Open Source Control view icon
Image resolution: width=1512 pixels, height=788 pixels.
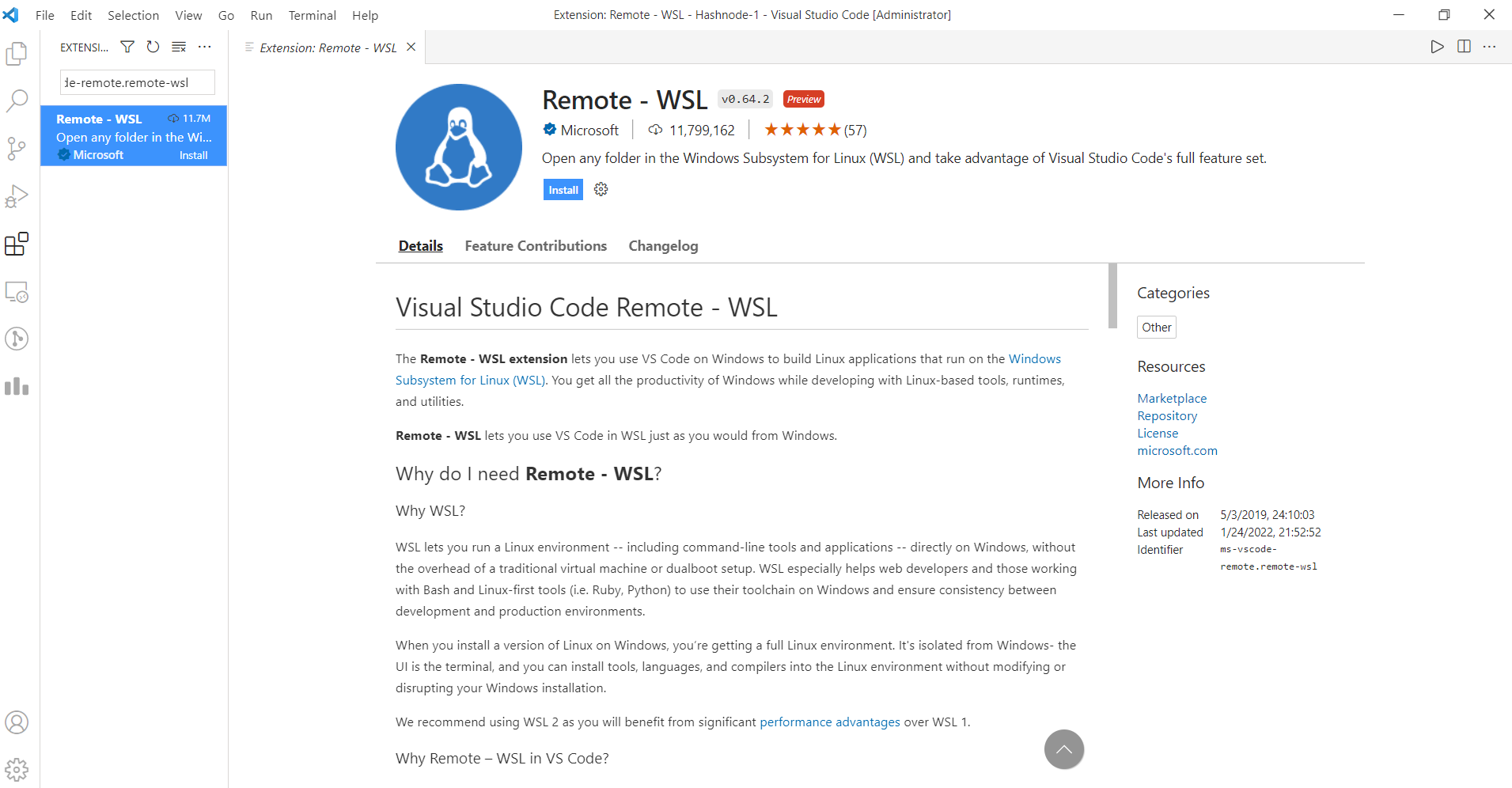pyautogui.click(x=17, y=148)
